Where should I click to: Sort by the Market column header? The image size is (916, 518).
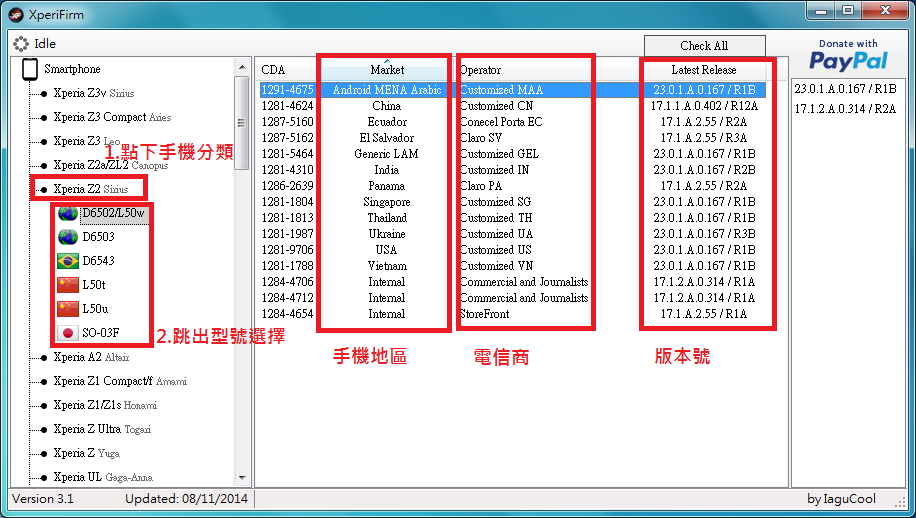pos(387,70)
